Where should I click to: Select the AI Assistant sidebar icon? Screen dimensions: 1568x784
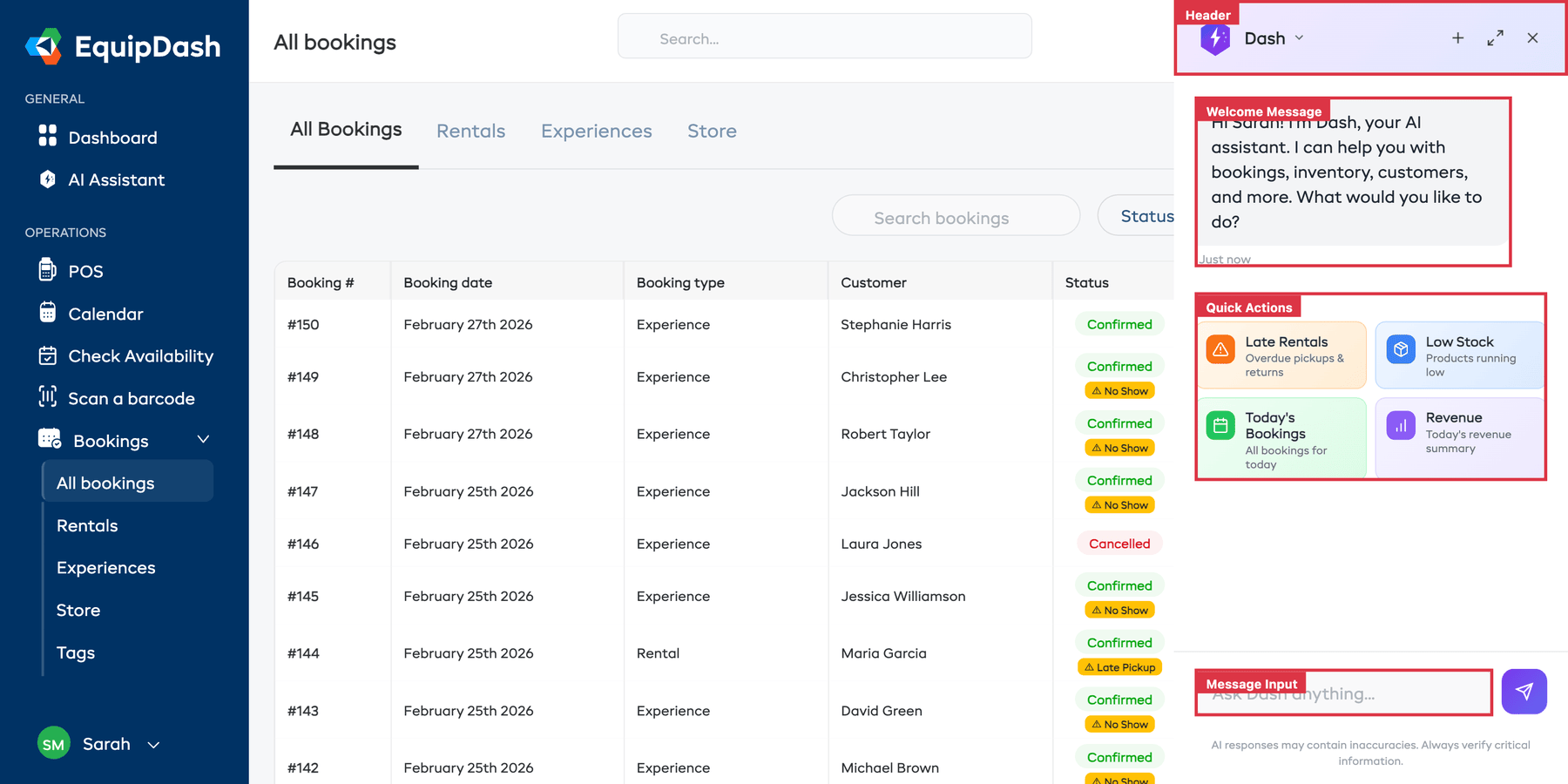pyautogui.click(x=48, y=179)
